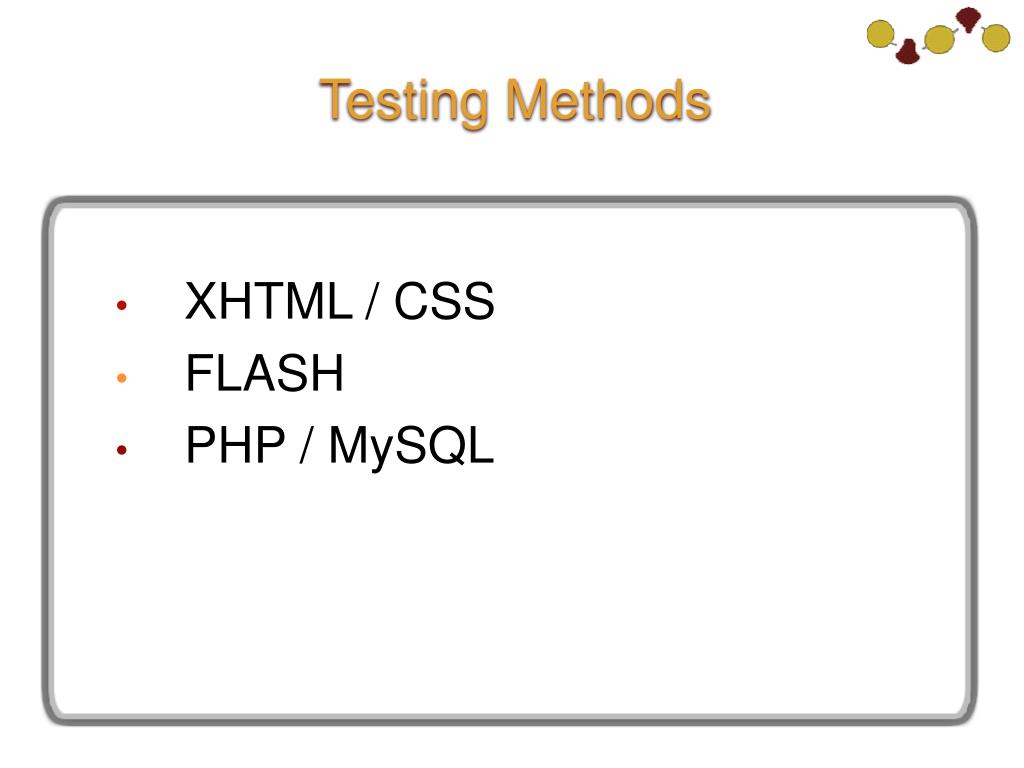The image size is (1024, 768).
Task: Click the middle yellow circle in logo
Action: pyautogui.click(x=939, y=39)
